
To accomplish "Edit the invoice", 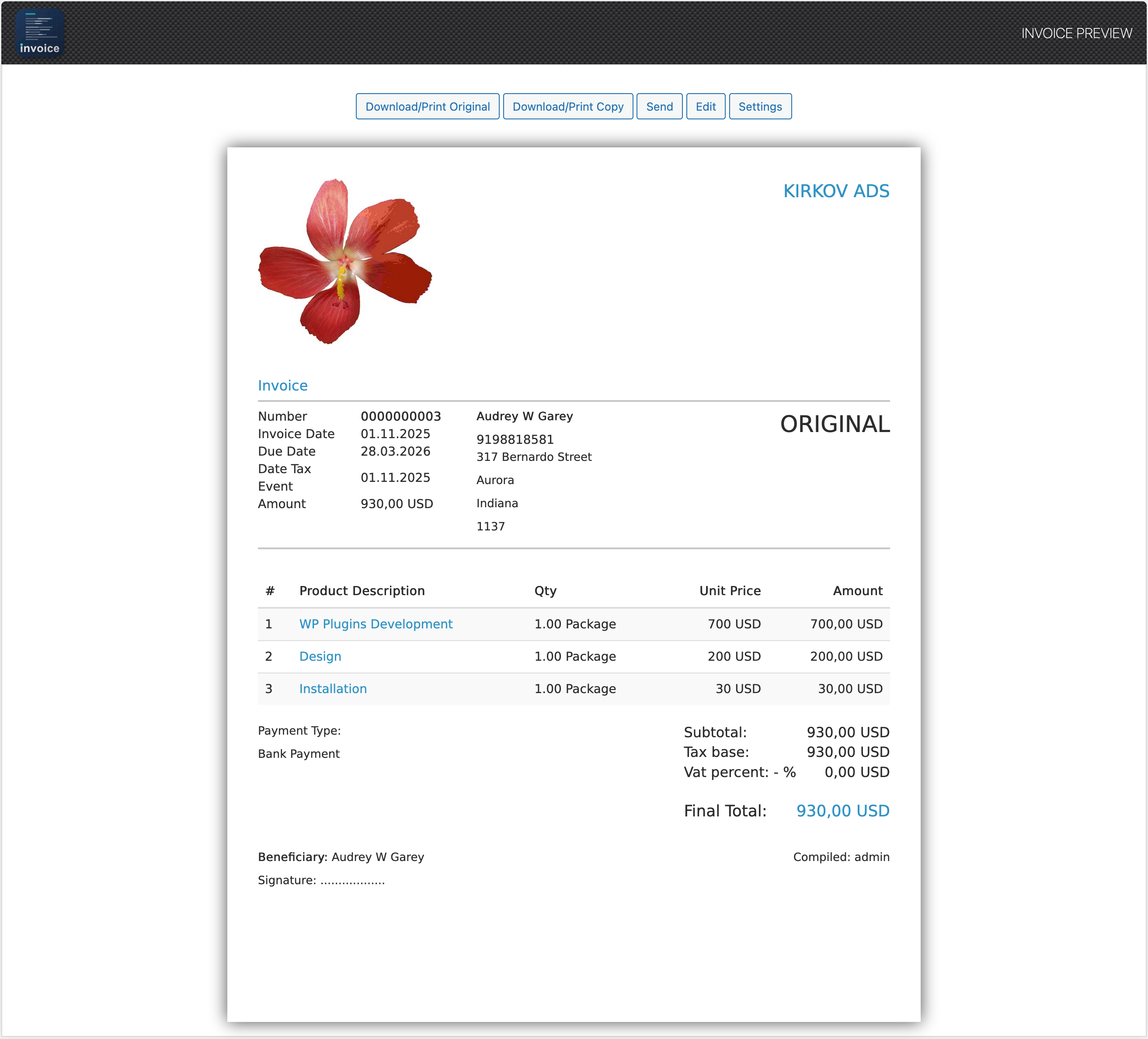I will pyautogui.click(x=706, y=106).
